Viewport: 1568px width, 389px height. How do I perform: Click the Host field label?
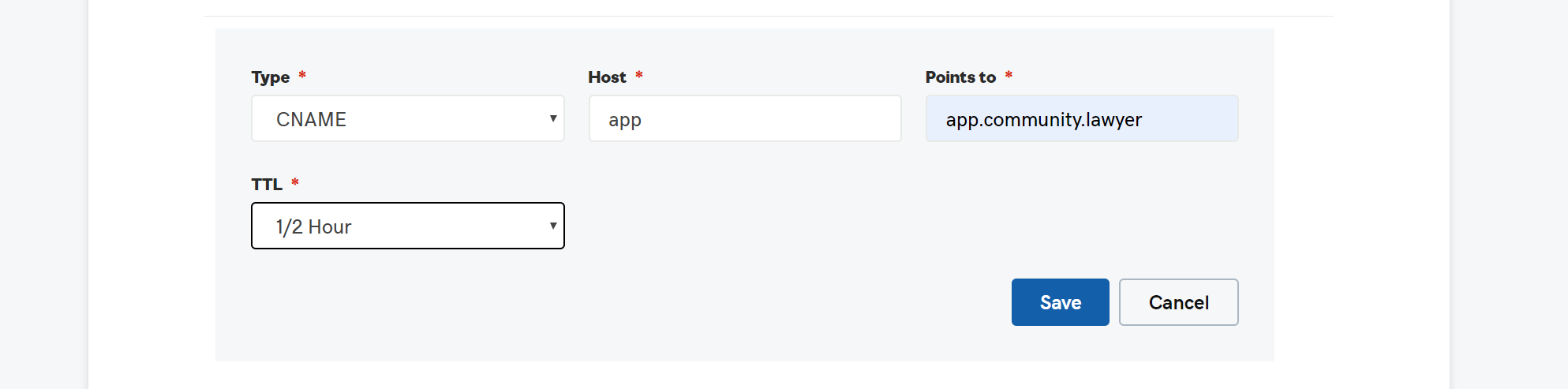point(607,77)
